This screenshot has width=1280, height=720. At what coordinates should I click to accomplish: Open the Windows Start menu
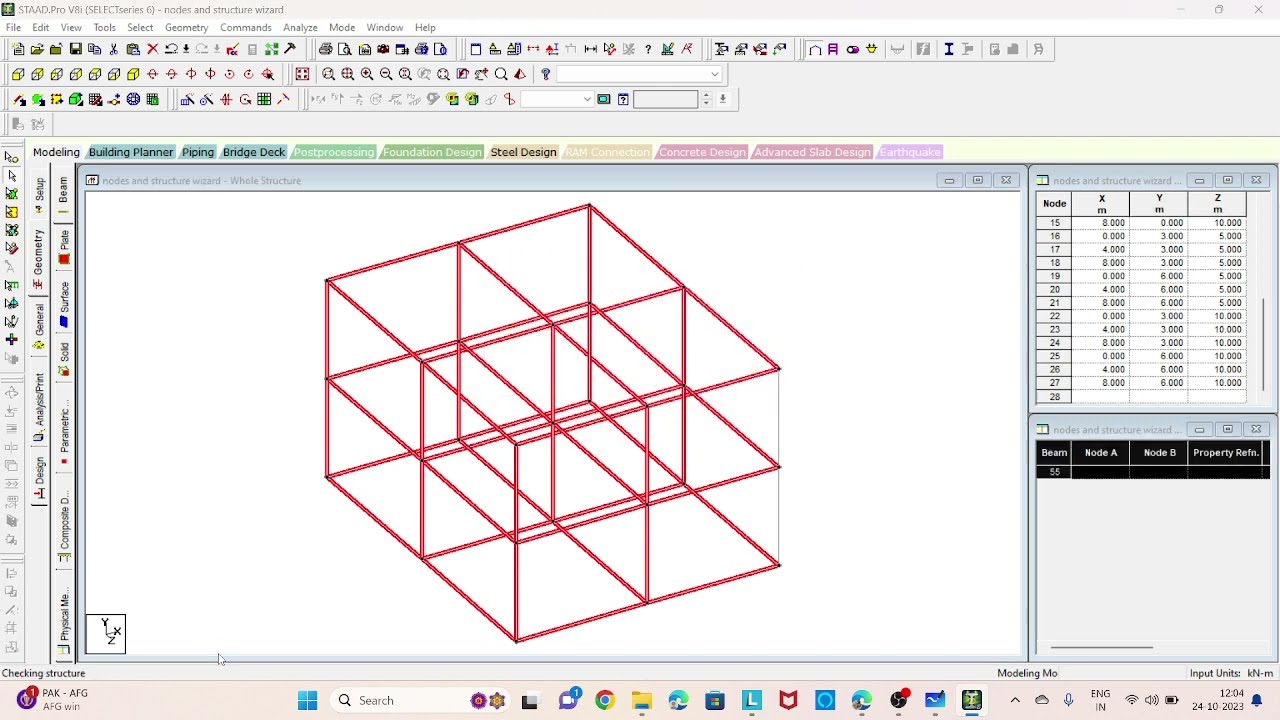coord(307,700)
